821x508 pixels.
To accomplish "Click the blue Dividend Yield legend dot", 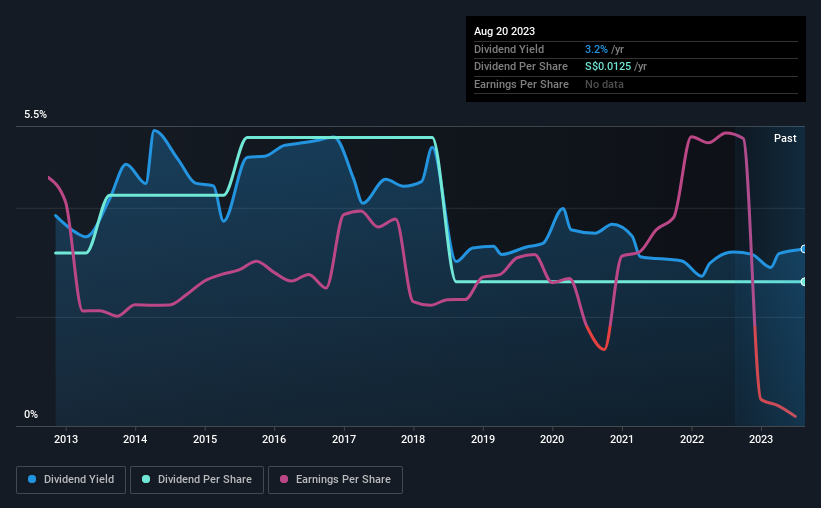I will [32, 479].
